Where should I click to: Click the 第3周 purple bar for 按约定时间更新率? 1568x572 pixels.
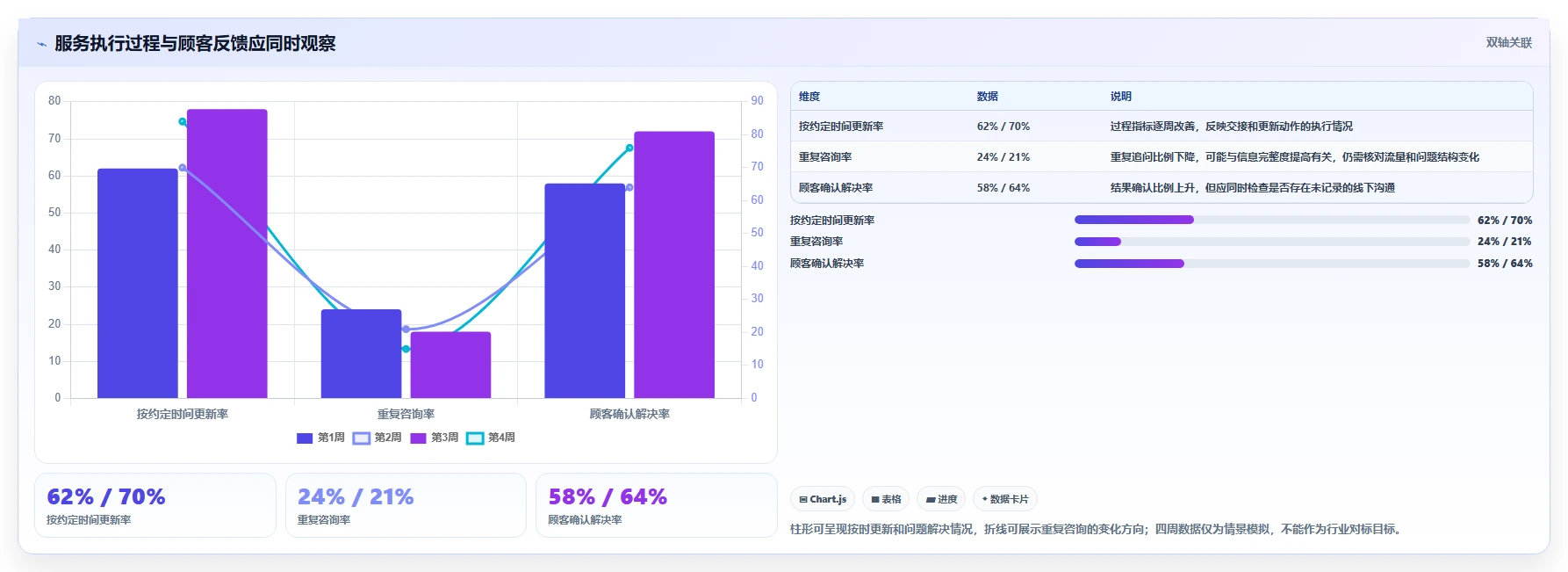pyautogui.click(x=227, y=253)
